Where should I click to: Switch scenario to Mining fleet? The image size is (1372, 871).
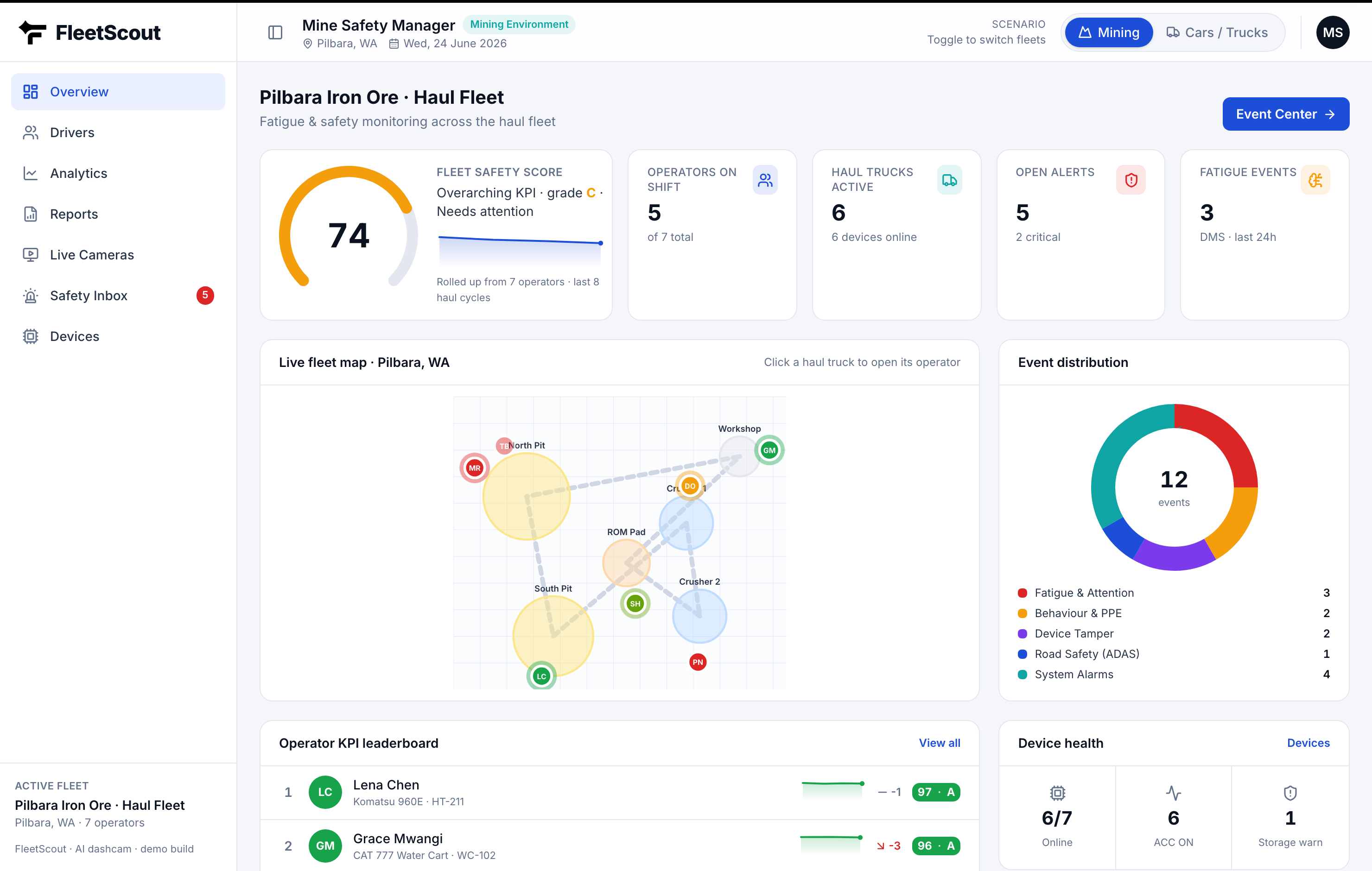(1109, 32)
